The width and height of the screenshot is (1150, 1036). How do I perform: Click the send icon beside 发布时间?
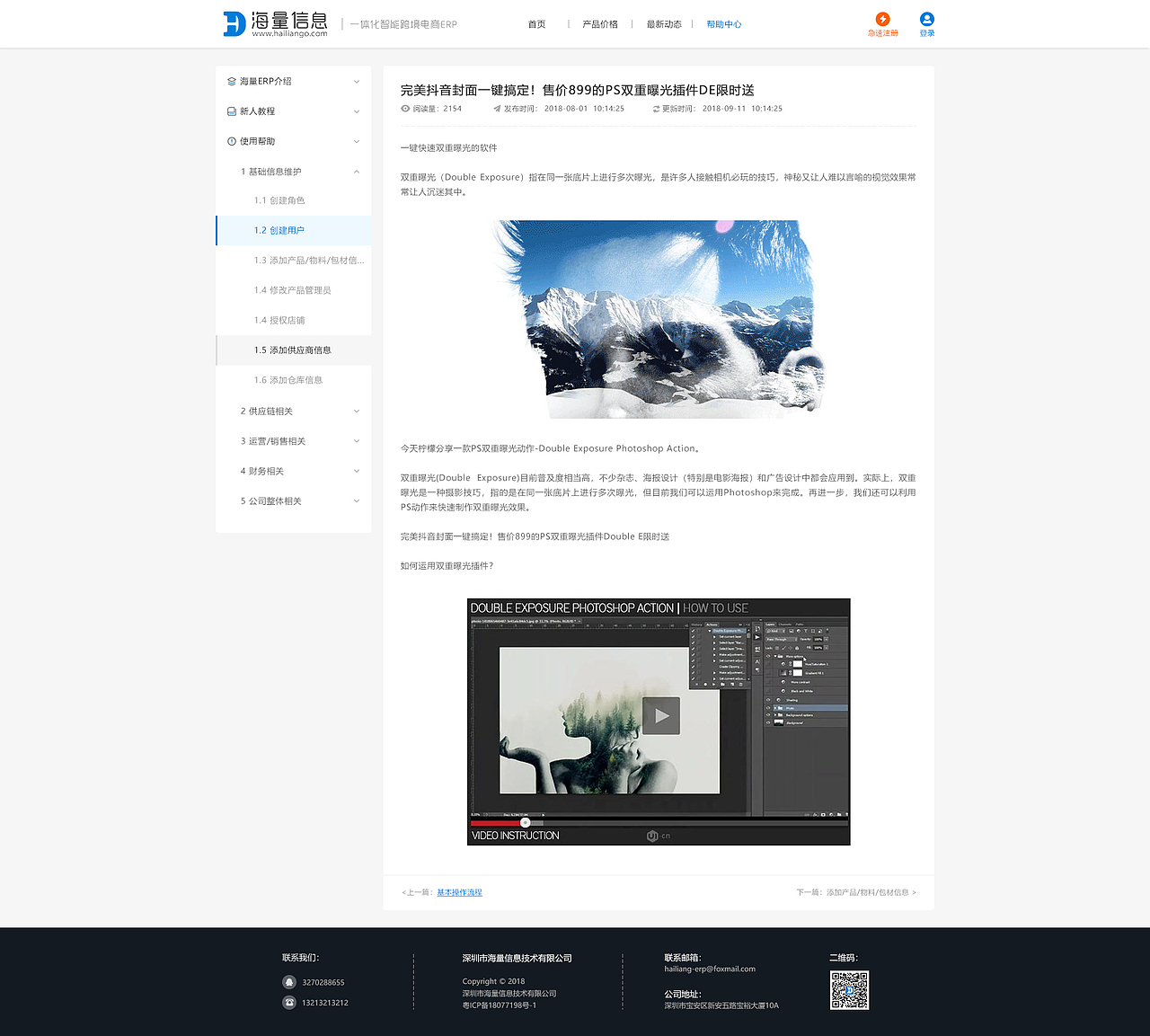click(496, 108)
